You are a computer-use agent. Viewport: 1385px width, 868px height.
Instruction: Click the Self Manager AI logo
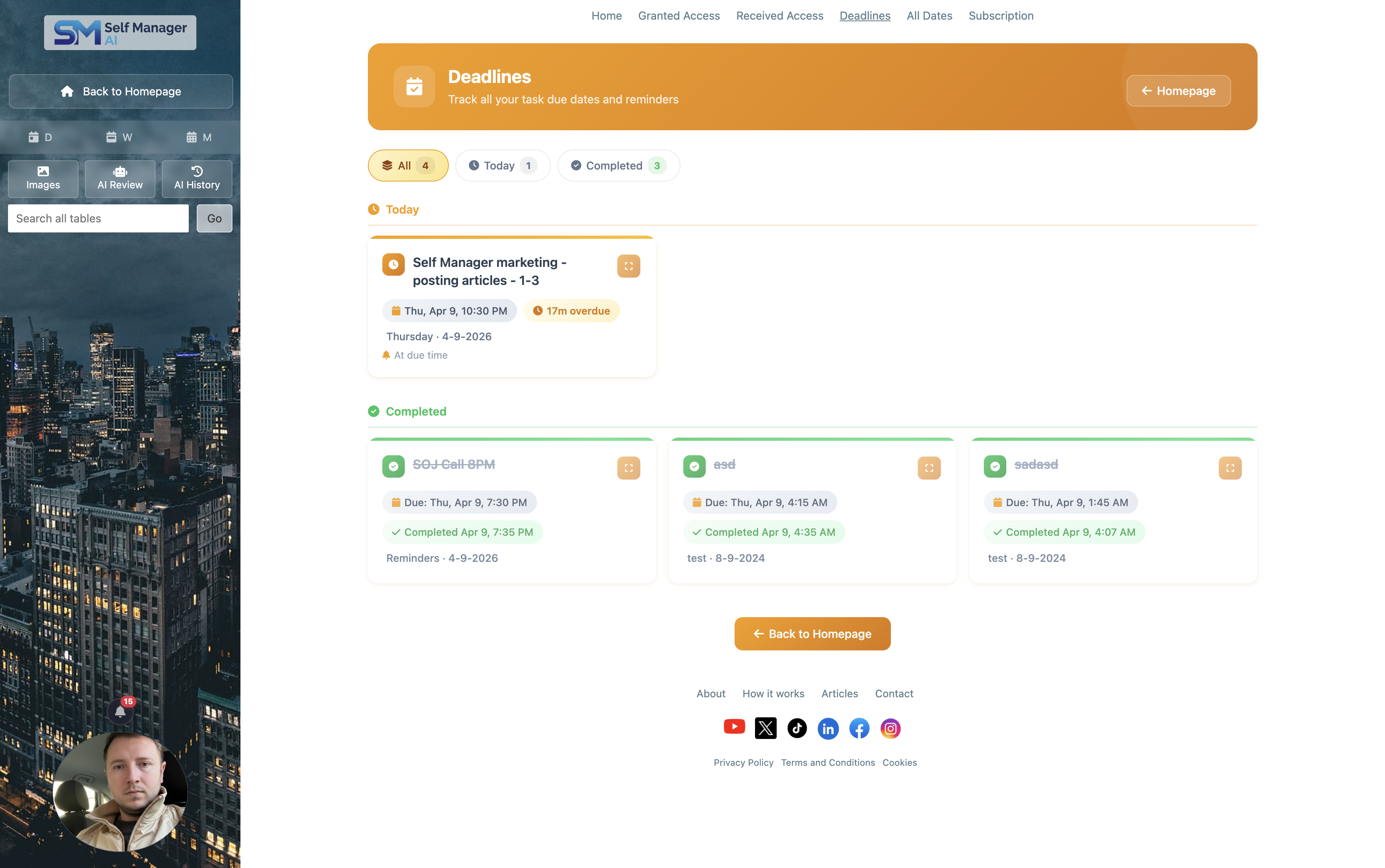point(120,33)
